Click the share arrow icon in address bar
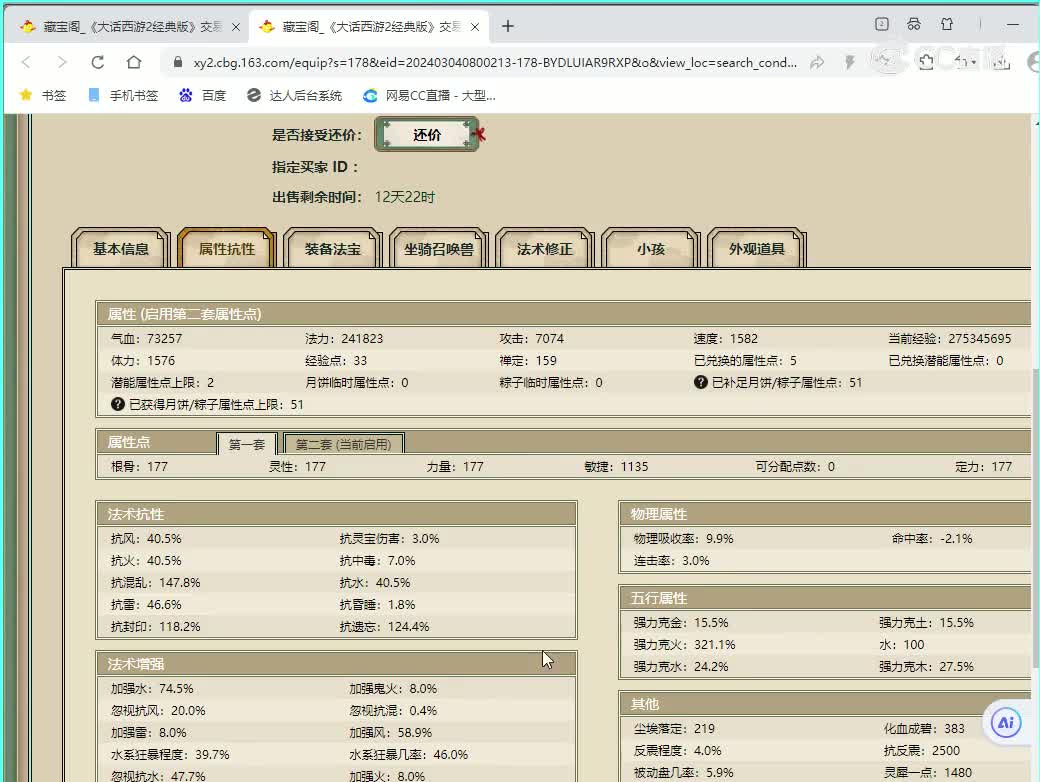 click(x=817, y=62)
